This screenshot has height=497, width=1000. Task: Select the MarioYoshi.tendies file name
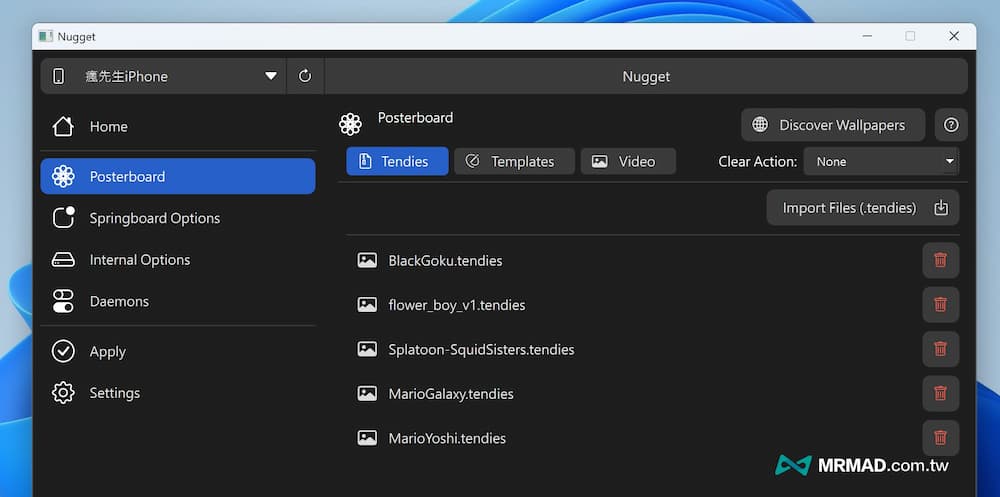(x=447, y=438)
